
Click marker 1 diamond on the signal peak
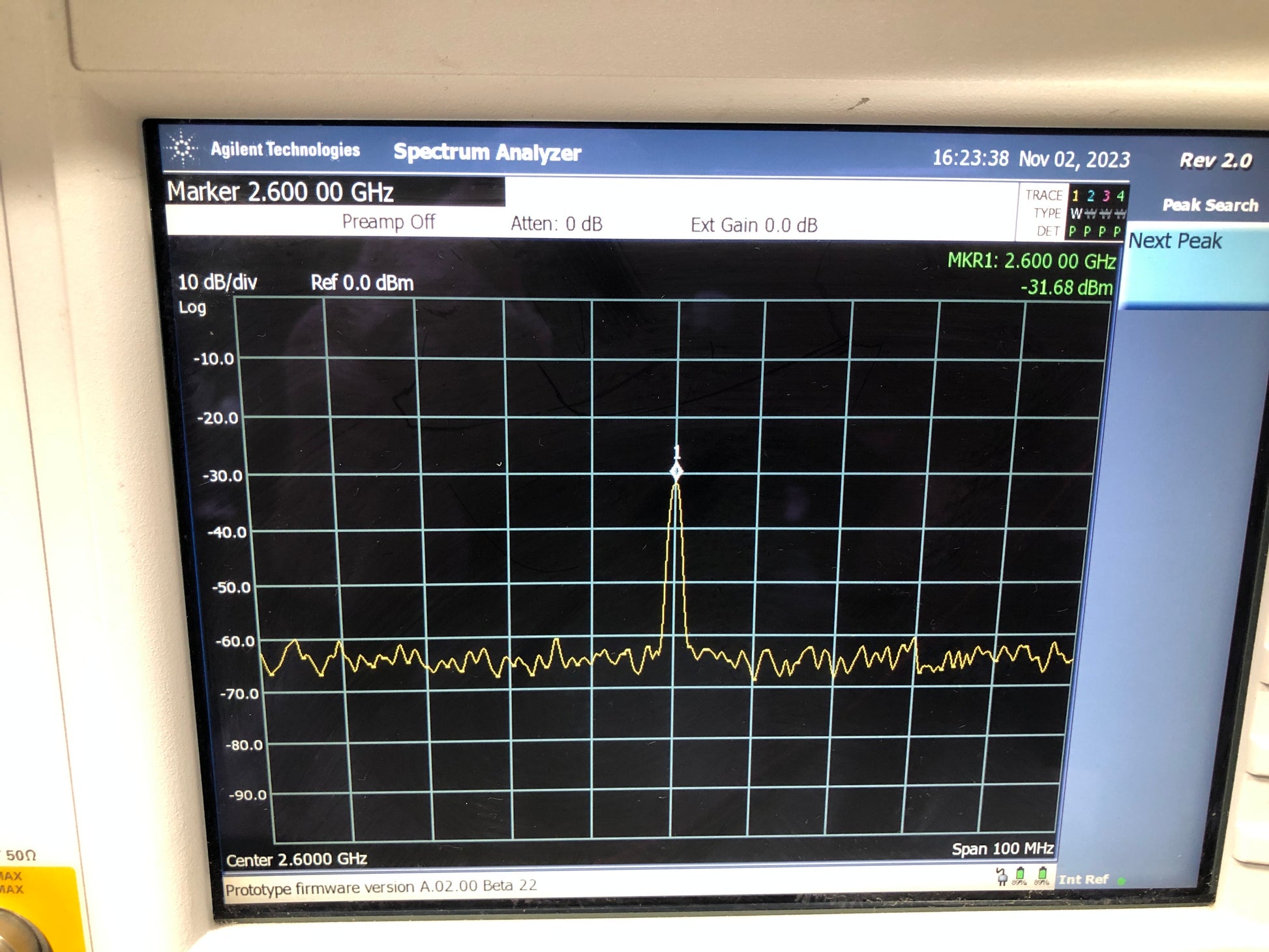[676, 471]
